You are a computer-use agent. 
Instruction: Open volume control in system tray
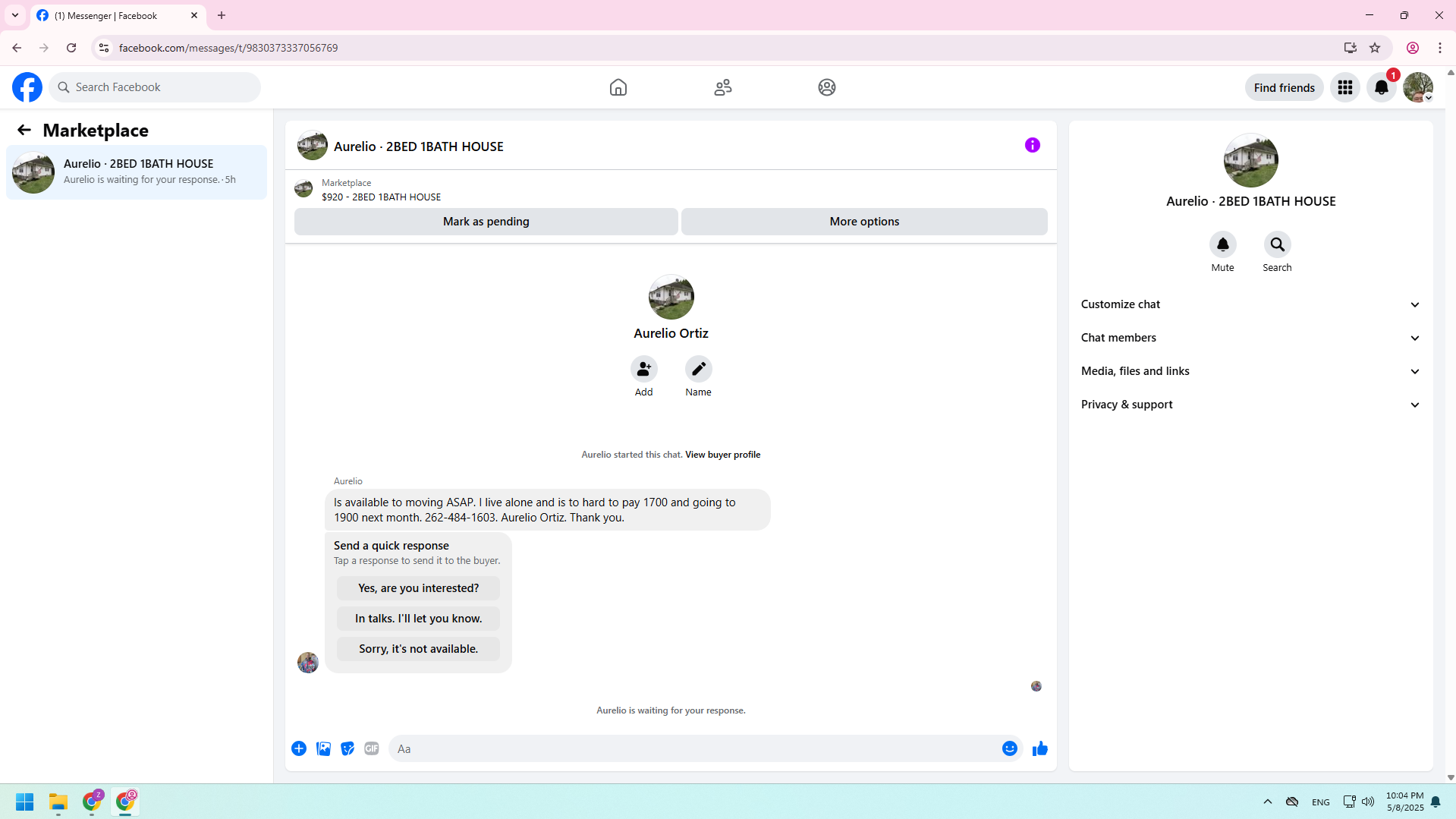[1368, 802]
